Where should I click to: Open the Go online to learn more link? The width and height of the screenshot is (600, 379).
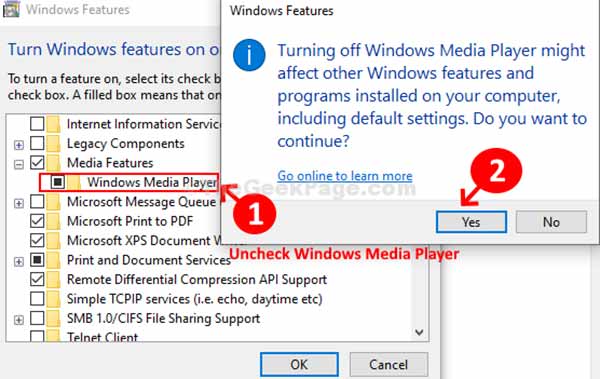point(345,176)
